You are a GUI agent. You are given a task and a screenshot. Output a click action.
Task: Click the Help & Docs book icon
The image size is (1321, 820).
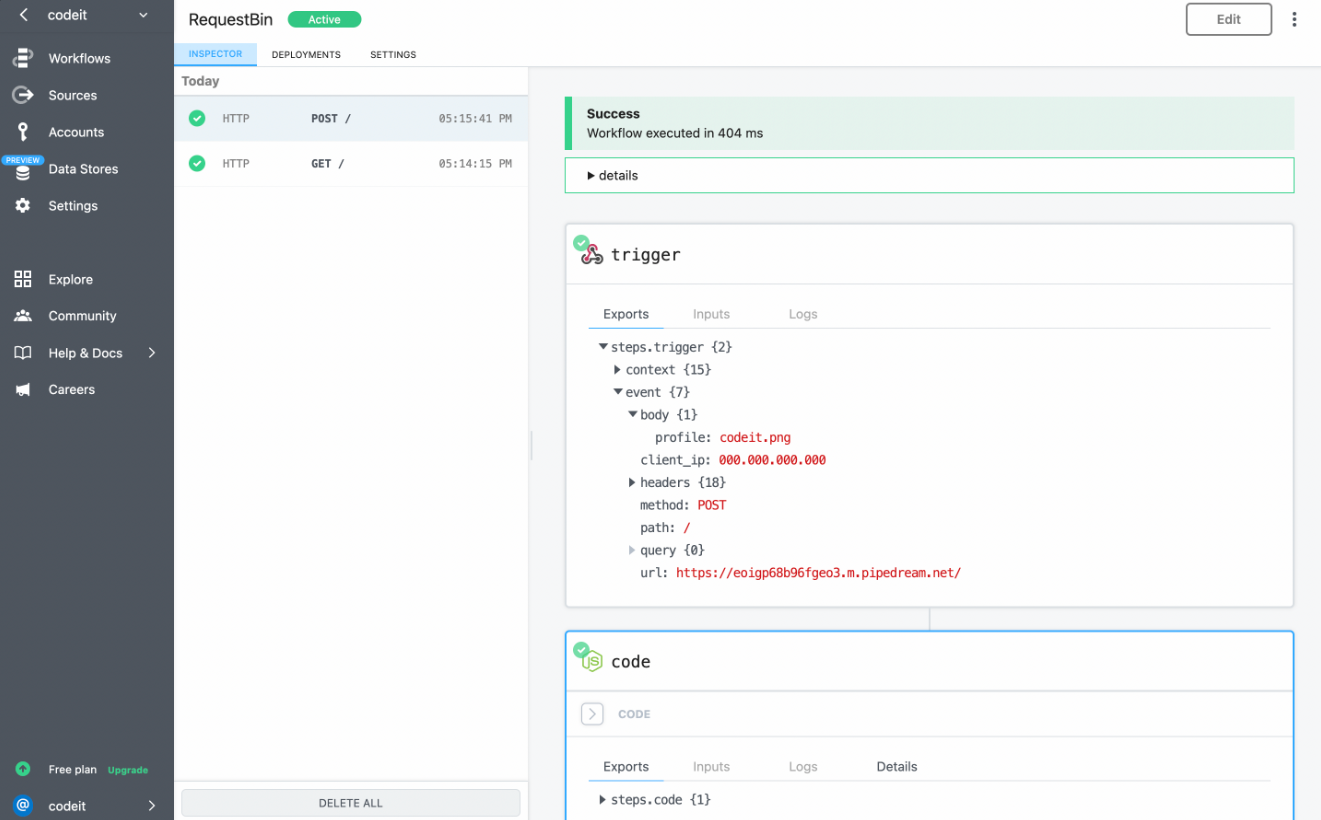click(x=22, y=353)
